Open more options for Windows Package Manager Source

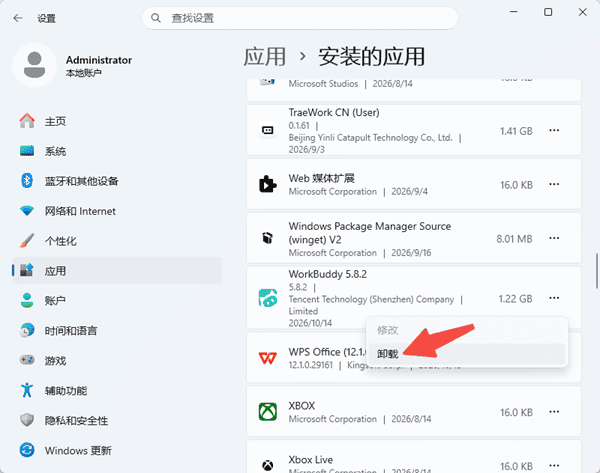click(554, 238)
